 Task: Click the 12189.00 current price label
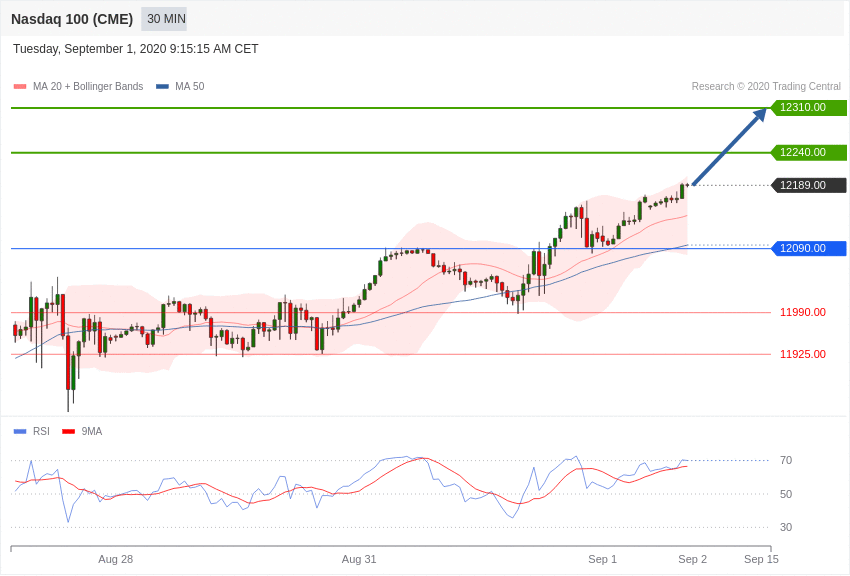coord(808,185)
